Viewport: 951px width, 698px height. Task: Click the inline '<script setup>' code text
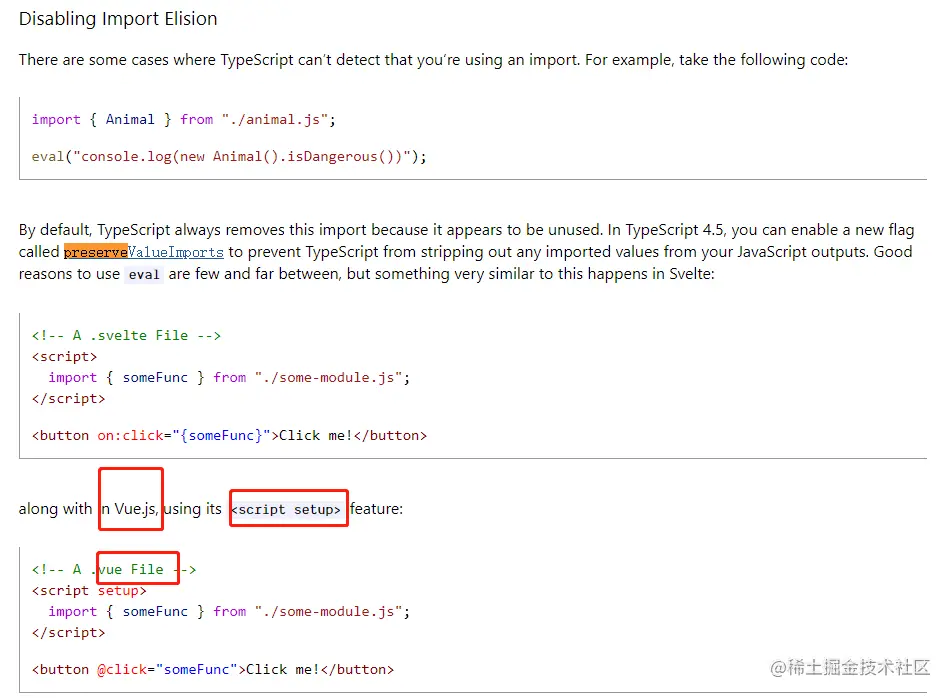286,509
